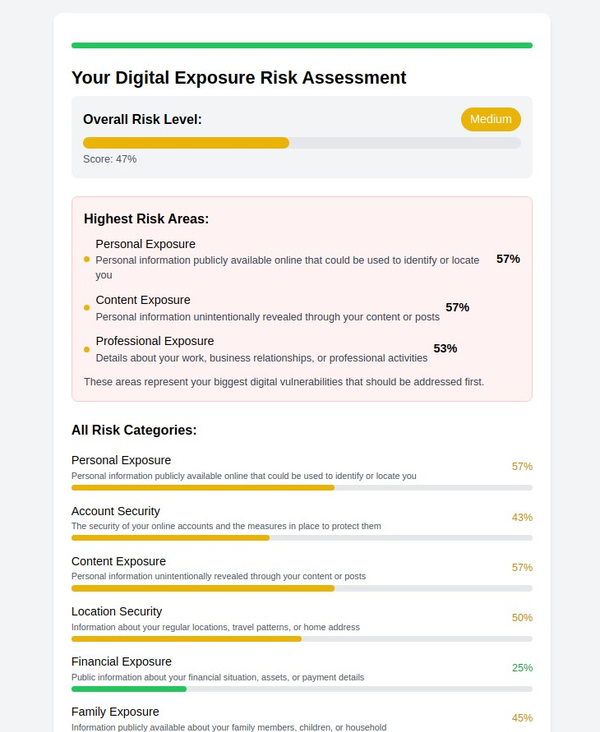
Task: Select Content Exposure in Highest Risk Areas
Action: (x=143, y=300)
